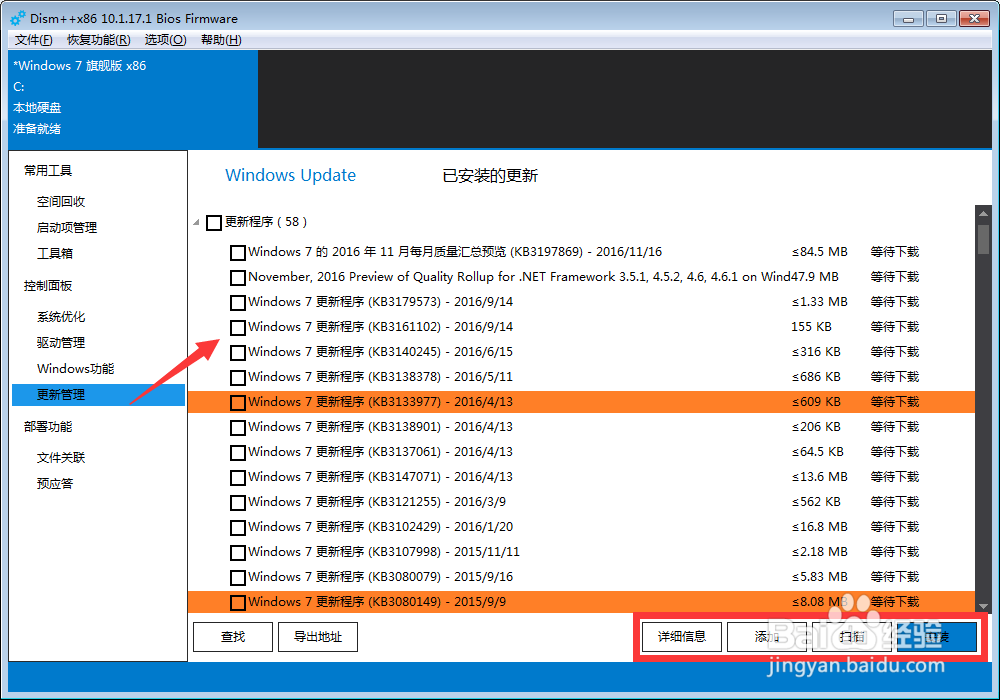Open 系统优化 in the sidebar
The image size is (1000, 700).
(x=61, y=317)
